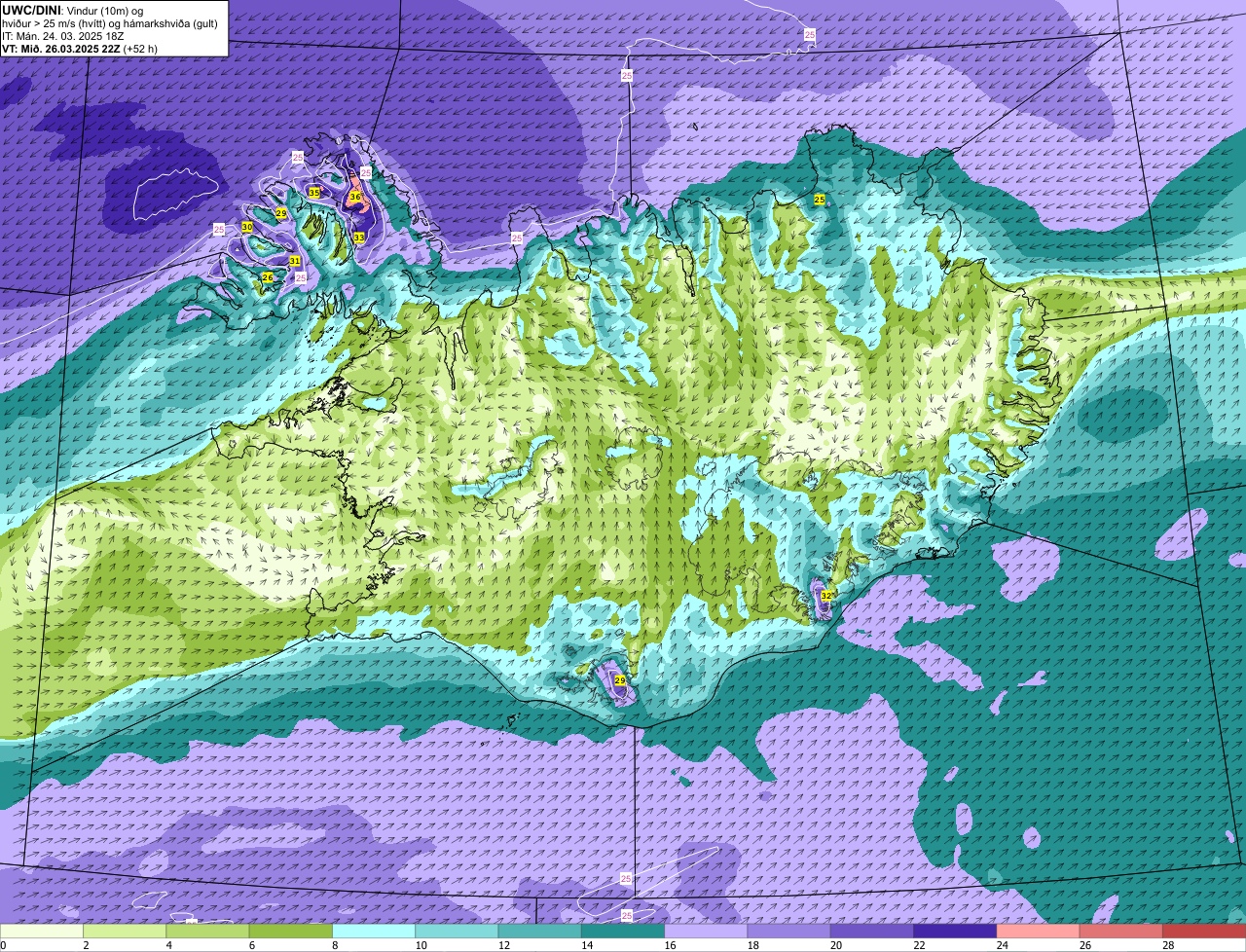Select the legend scale value 28

point(1167,945)
